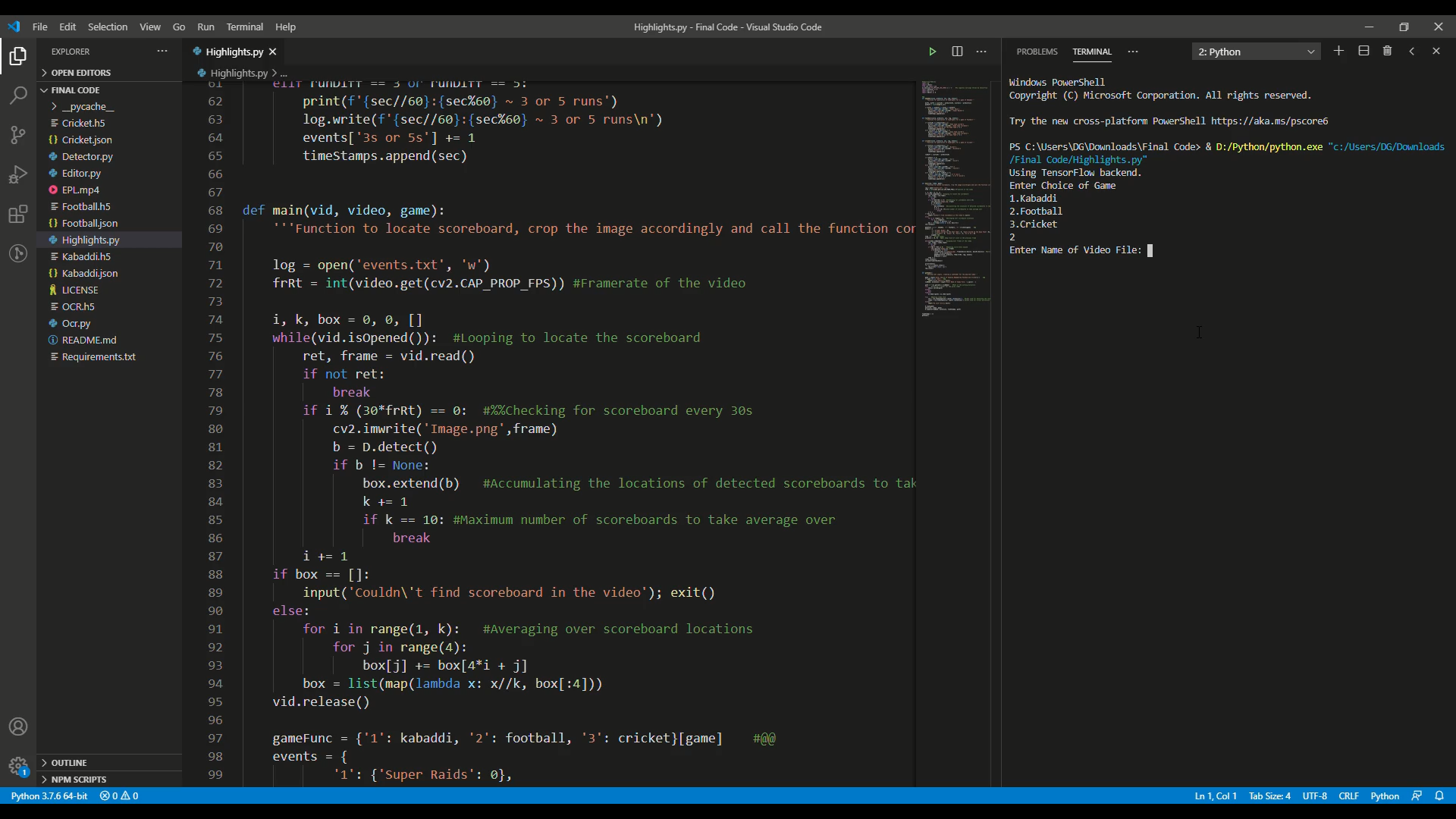Screen dimensions: 1456x819
Task: Open Manage settings gear icon
Action: click(18, 765)
